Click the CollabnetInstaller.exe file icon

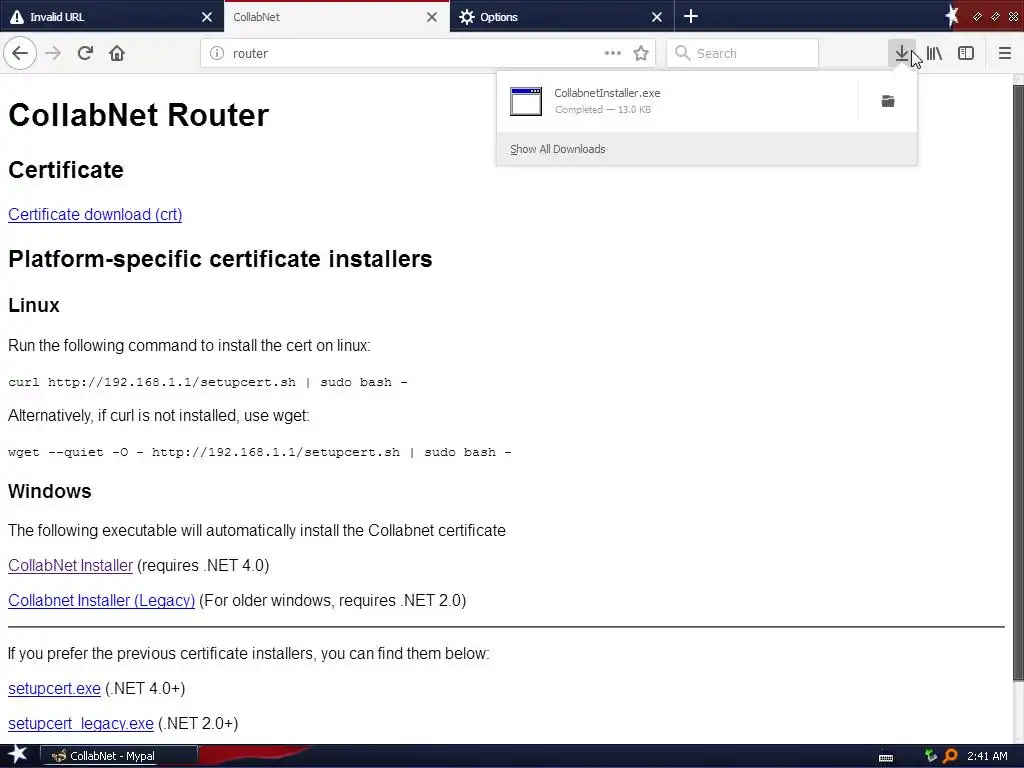tap(526, 101)
